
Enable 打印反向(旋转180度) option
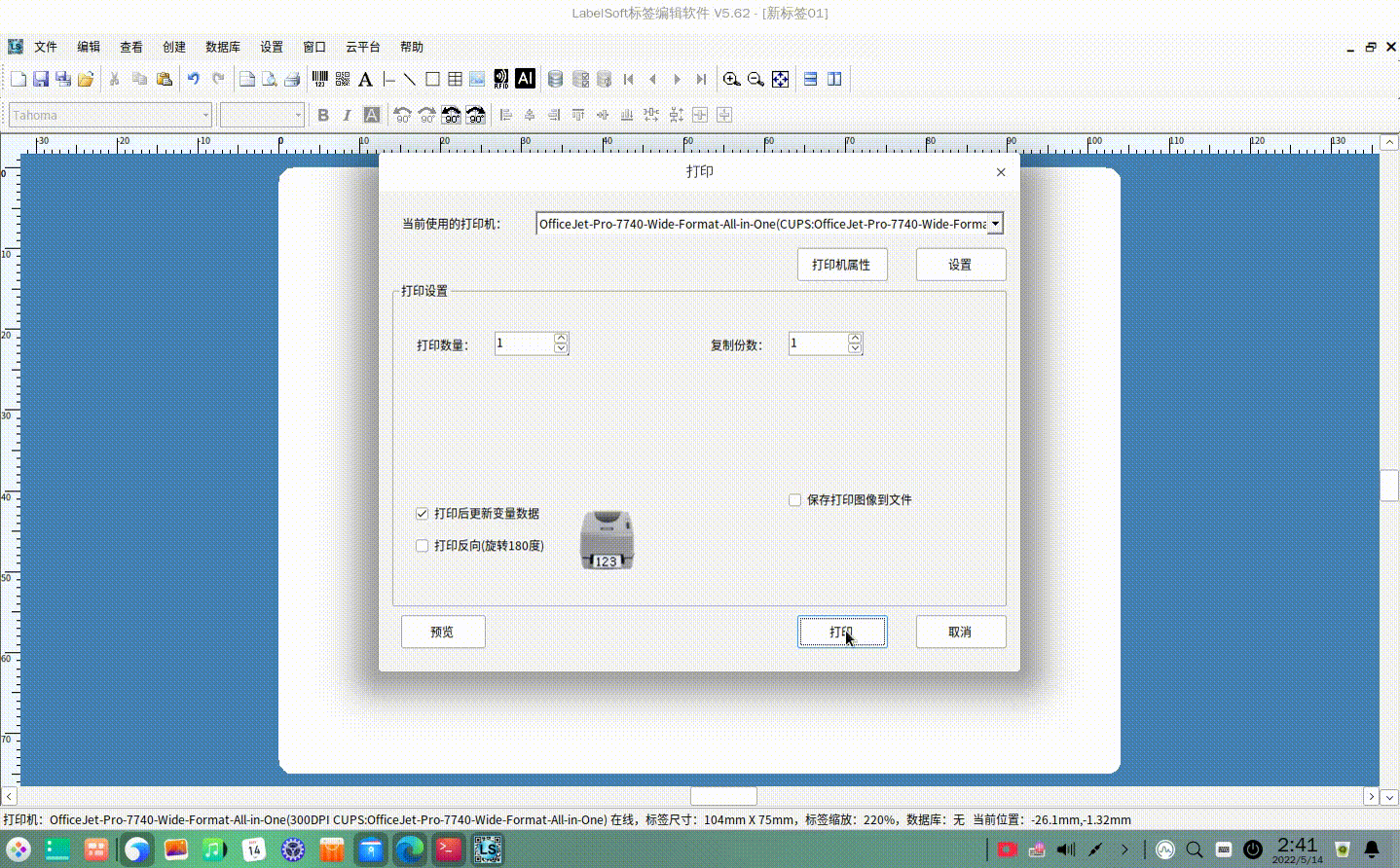coord(422,546)
